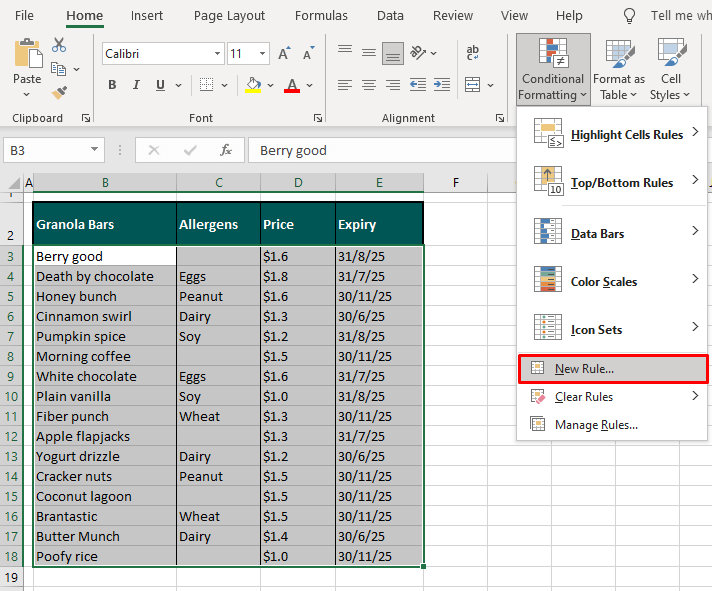Click in the formula bar showing Berry good

tap(381, 150)
